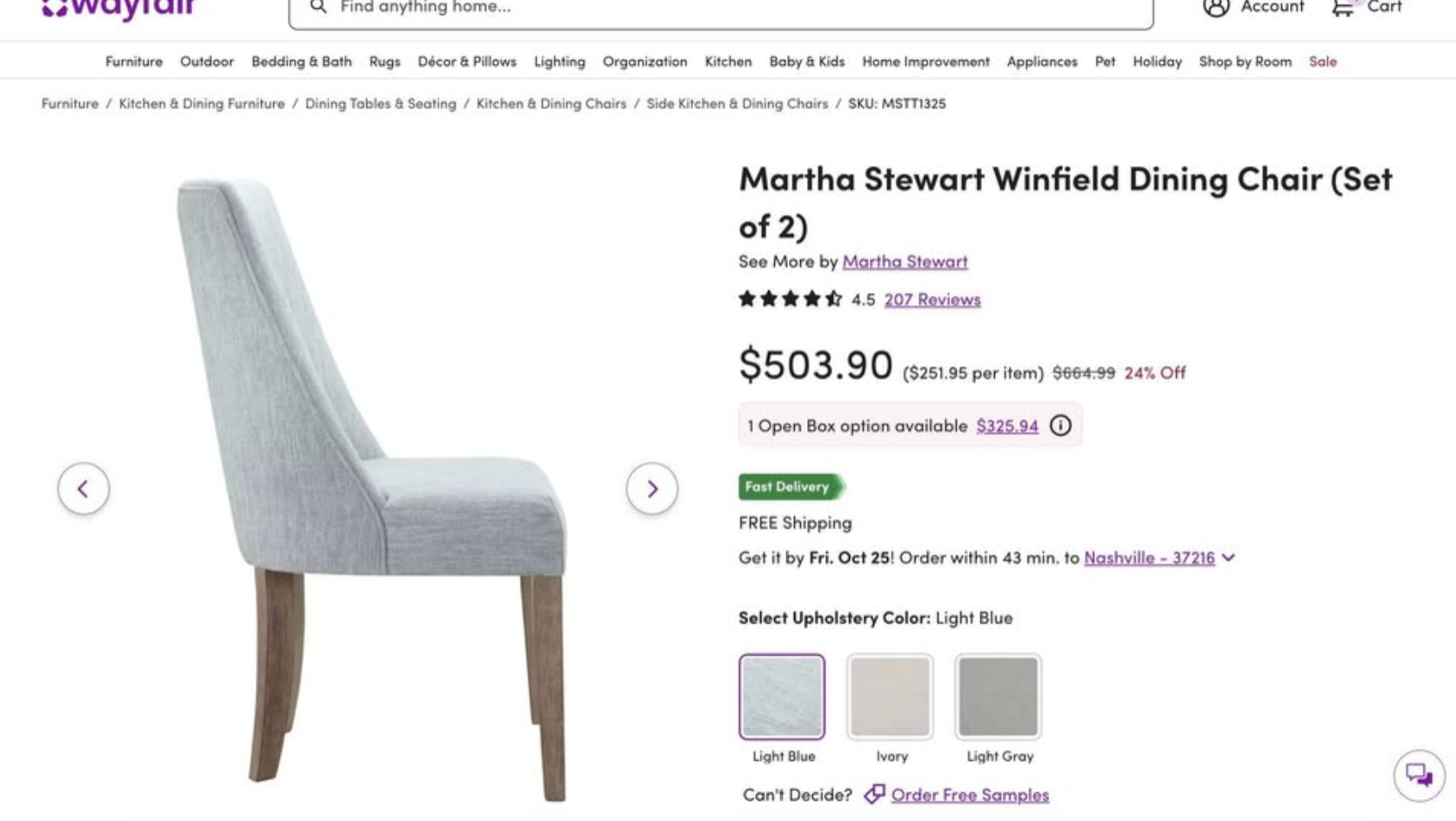
Task: Click the Order Free Samples tag icon
Action: coord(874,794)
